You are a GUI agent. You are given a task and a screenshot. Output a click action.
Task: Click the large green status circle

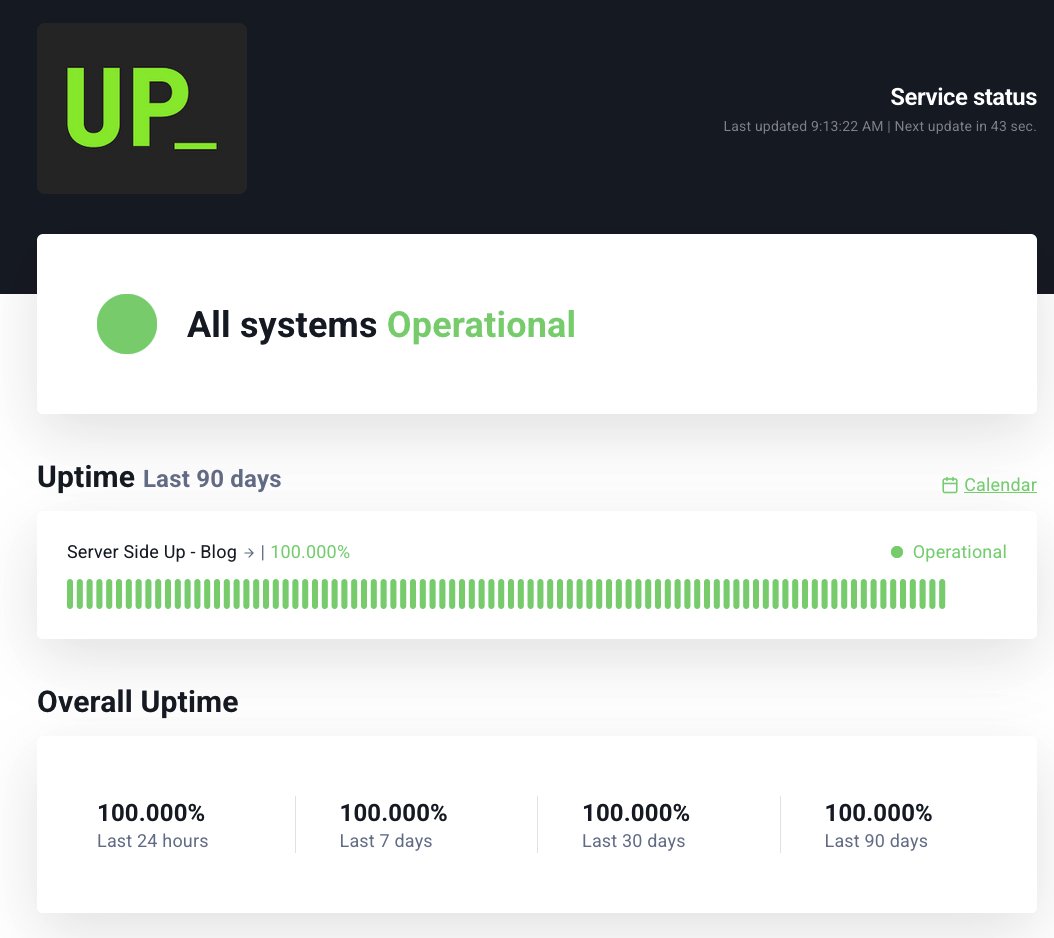(x=127, y=324)
